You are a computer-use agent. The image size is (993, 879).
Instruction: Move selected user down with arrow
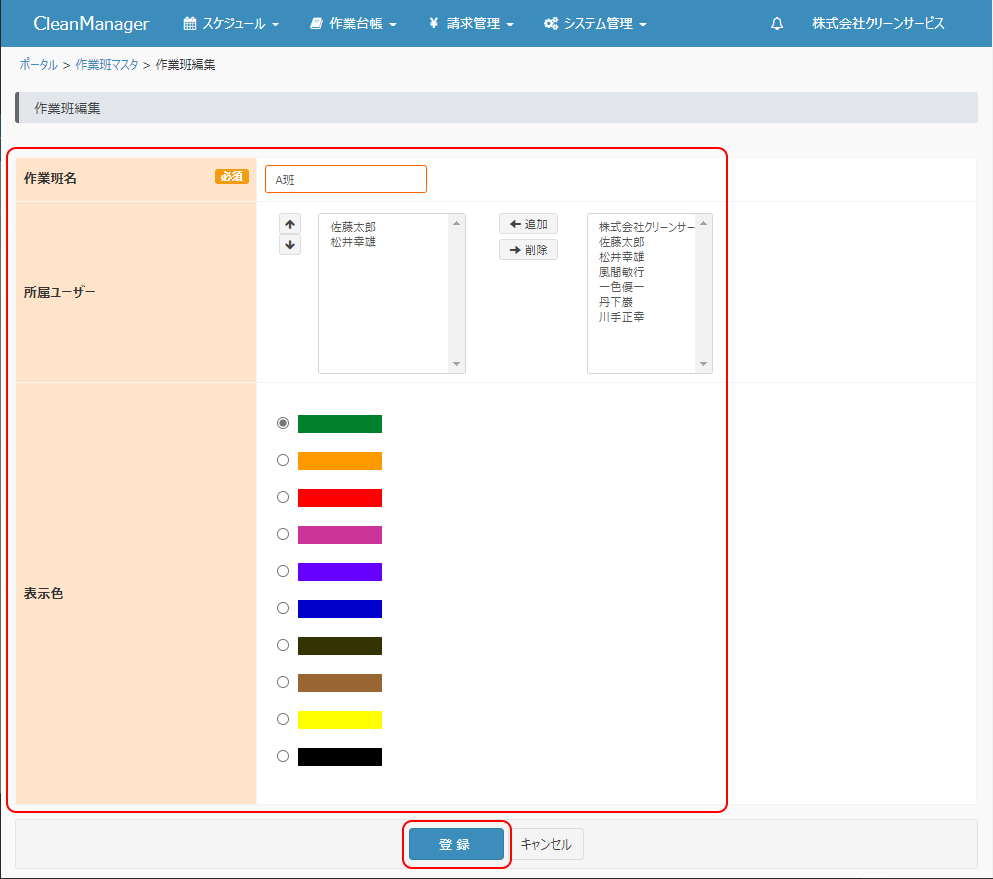click(x=290, y=245)
